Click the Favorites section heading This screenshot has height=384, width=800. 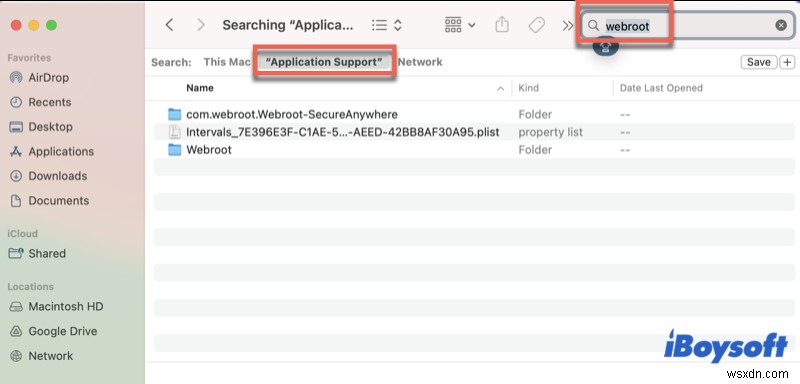coord(29,58)
